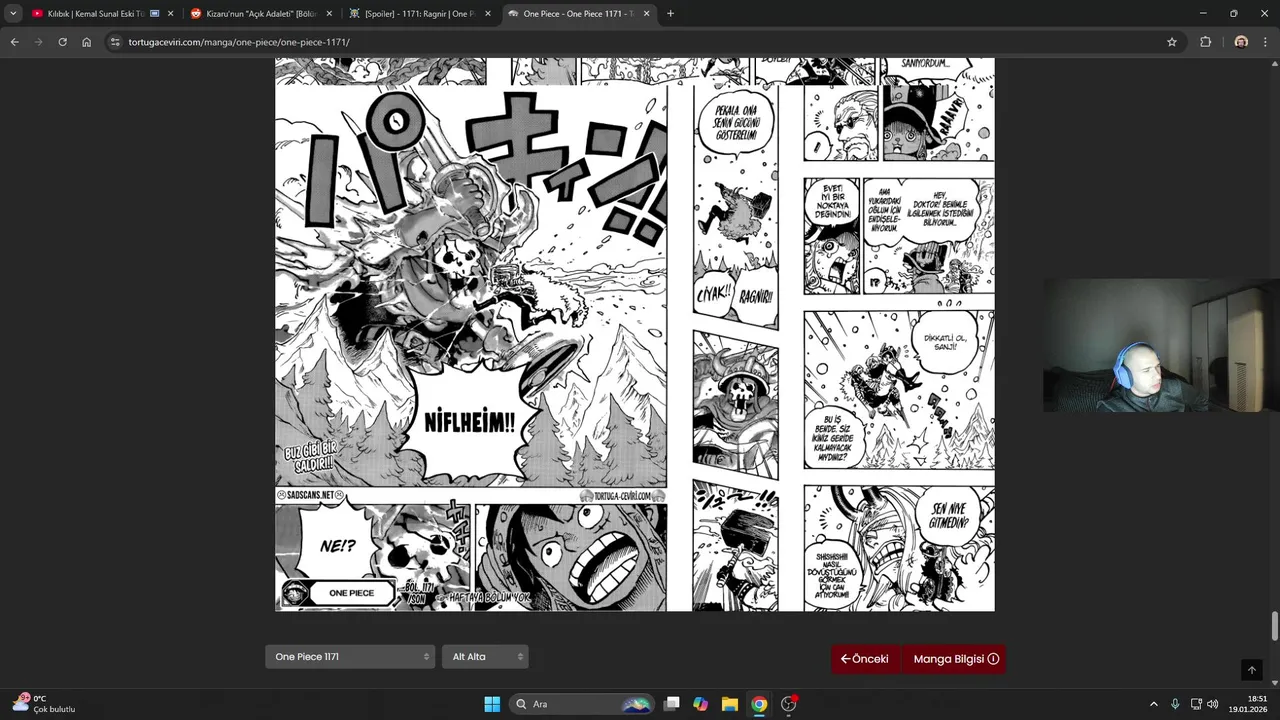This screenshot has height=720, width=1280.
Task: Close the One Piece 1171 tab
Action: [x=647, y=13]
